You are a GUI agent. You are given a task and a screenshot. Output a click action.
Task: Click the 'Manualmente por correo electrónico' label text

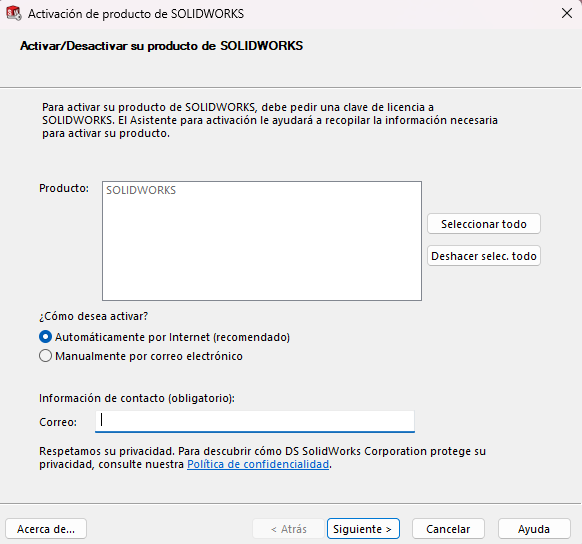pyautogui.click(x=149, y=356)
